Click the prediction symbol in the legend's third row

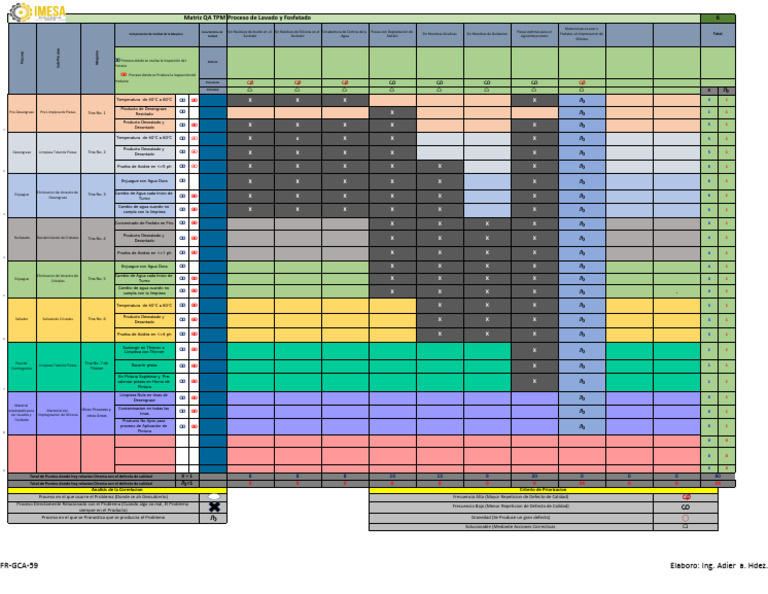coord(214,518)
